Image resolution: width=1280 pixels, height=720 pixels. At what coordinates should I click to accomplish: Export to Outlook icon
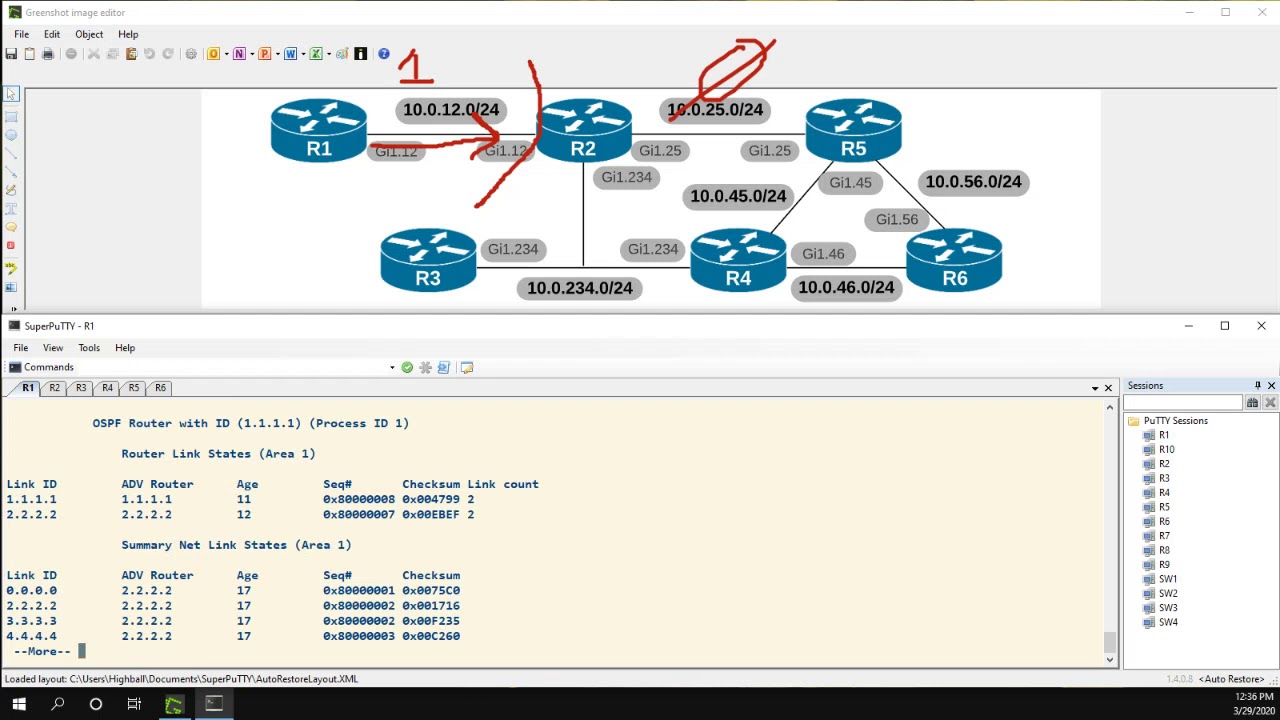click(213, 54)
